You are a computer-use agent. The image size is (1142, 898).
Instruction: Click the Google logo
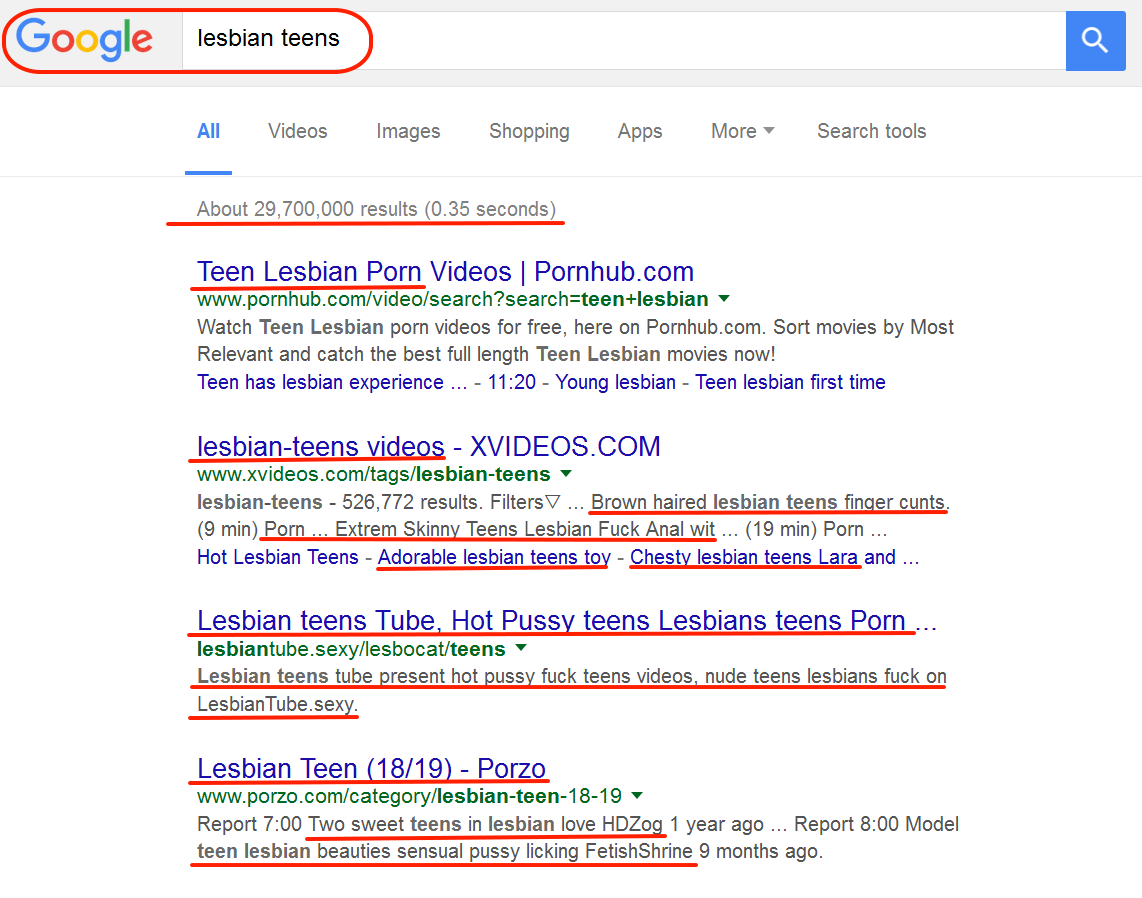[x=84, y=39]
